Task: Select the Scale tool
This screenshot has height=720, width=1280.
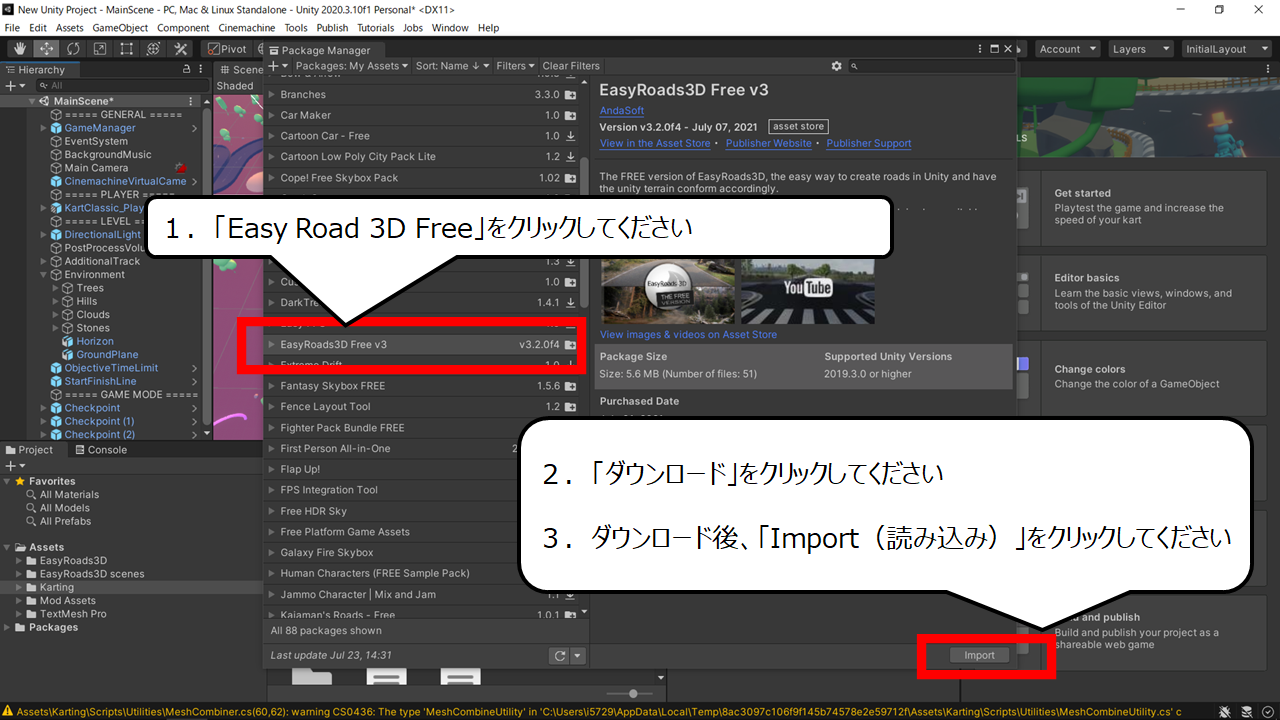Action: click(x=100, y=48)
